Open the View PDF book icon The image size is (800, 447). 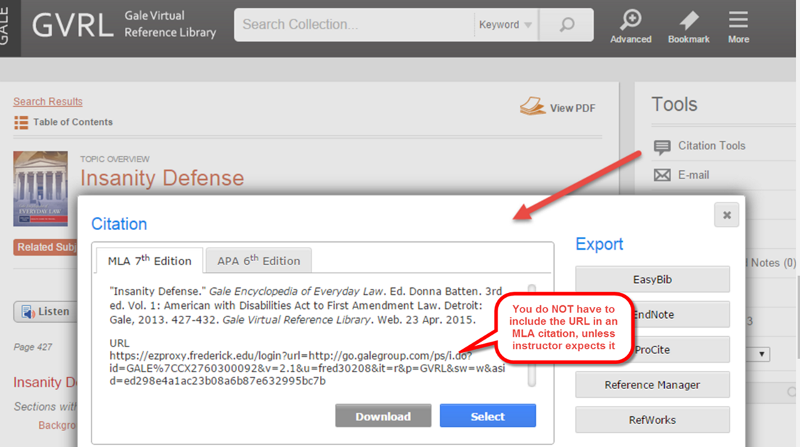pos(532,107)
